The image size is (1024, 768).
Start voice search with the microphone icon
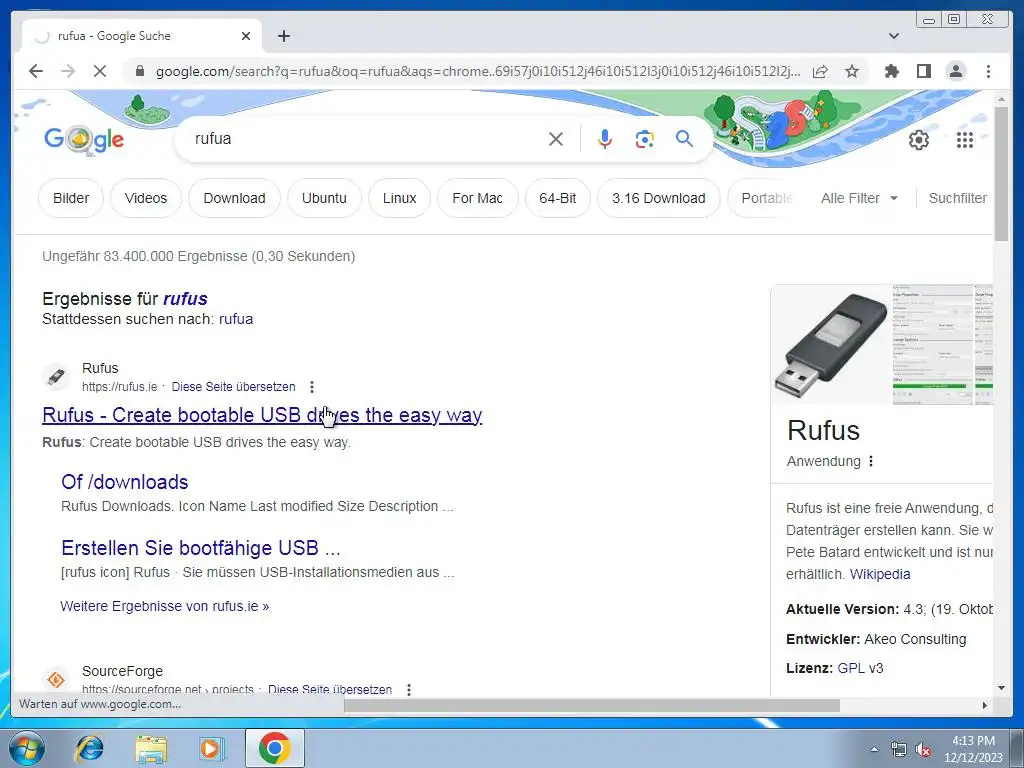click(605, 138)
